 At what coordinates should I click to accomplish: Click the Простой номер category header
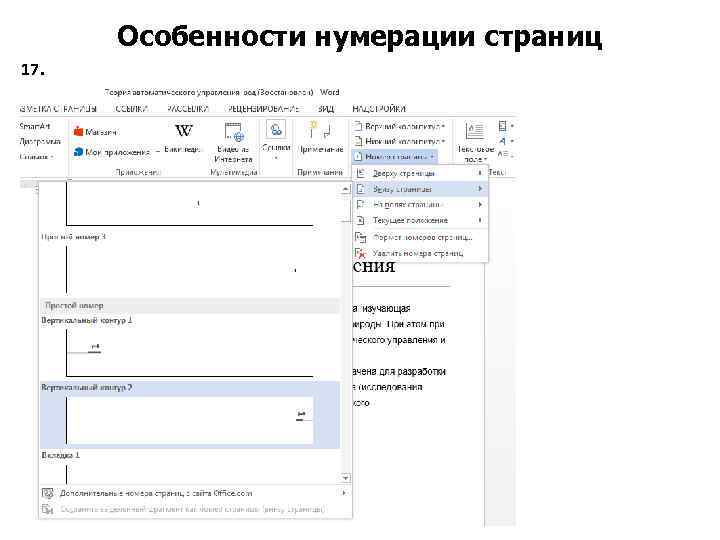click(x=190, y=306)
